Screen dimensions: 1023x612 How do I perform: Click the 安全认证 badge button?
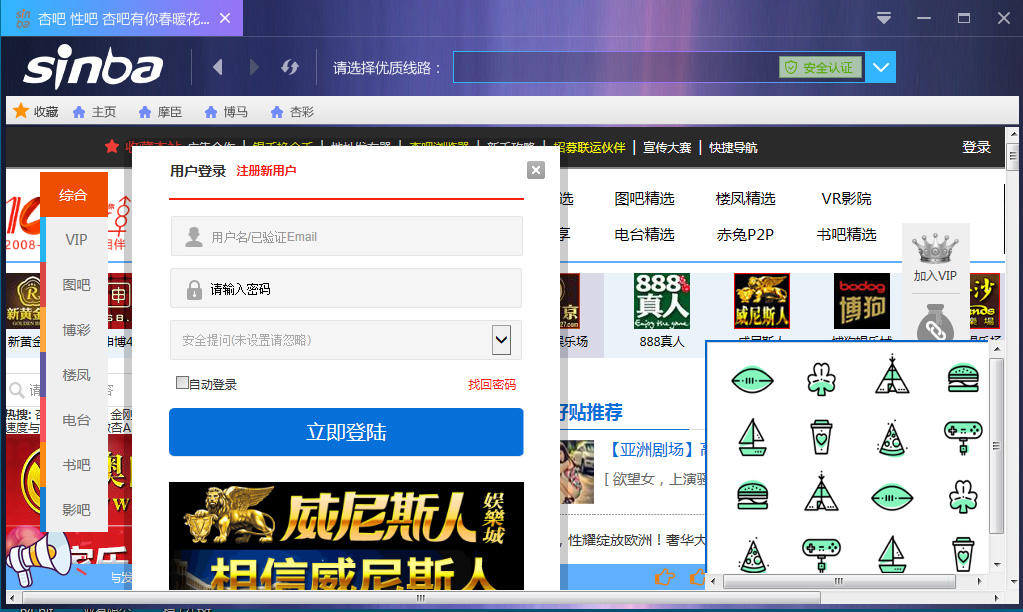[820, 67]
